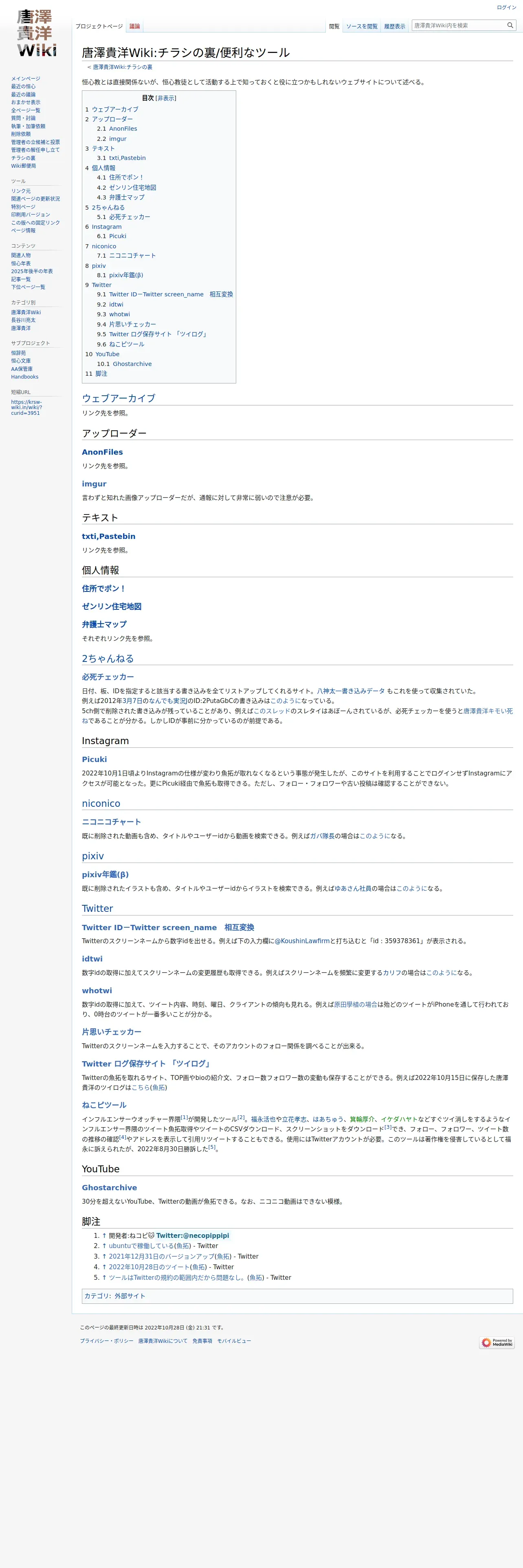Open リンク元 in the tools section
The width and height of the screenshot is (523, 1568).
click(21, 191)
